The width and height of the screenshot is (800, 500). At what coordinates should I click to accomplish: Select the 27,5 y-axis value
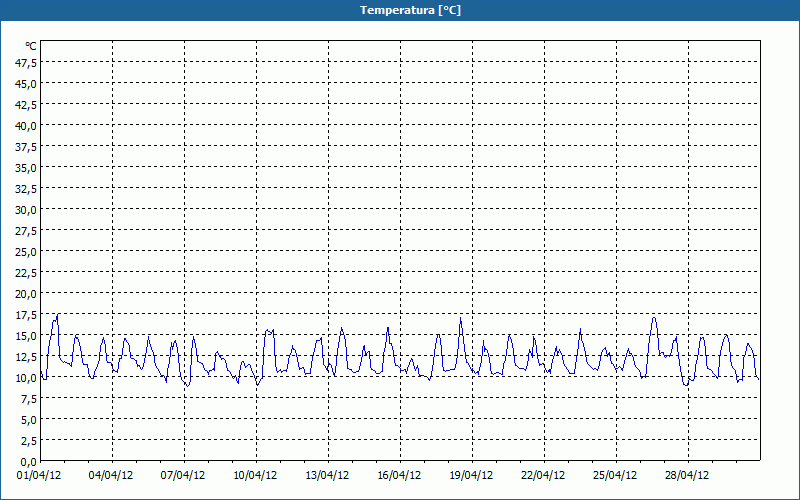pos(26,231)
